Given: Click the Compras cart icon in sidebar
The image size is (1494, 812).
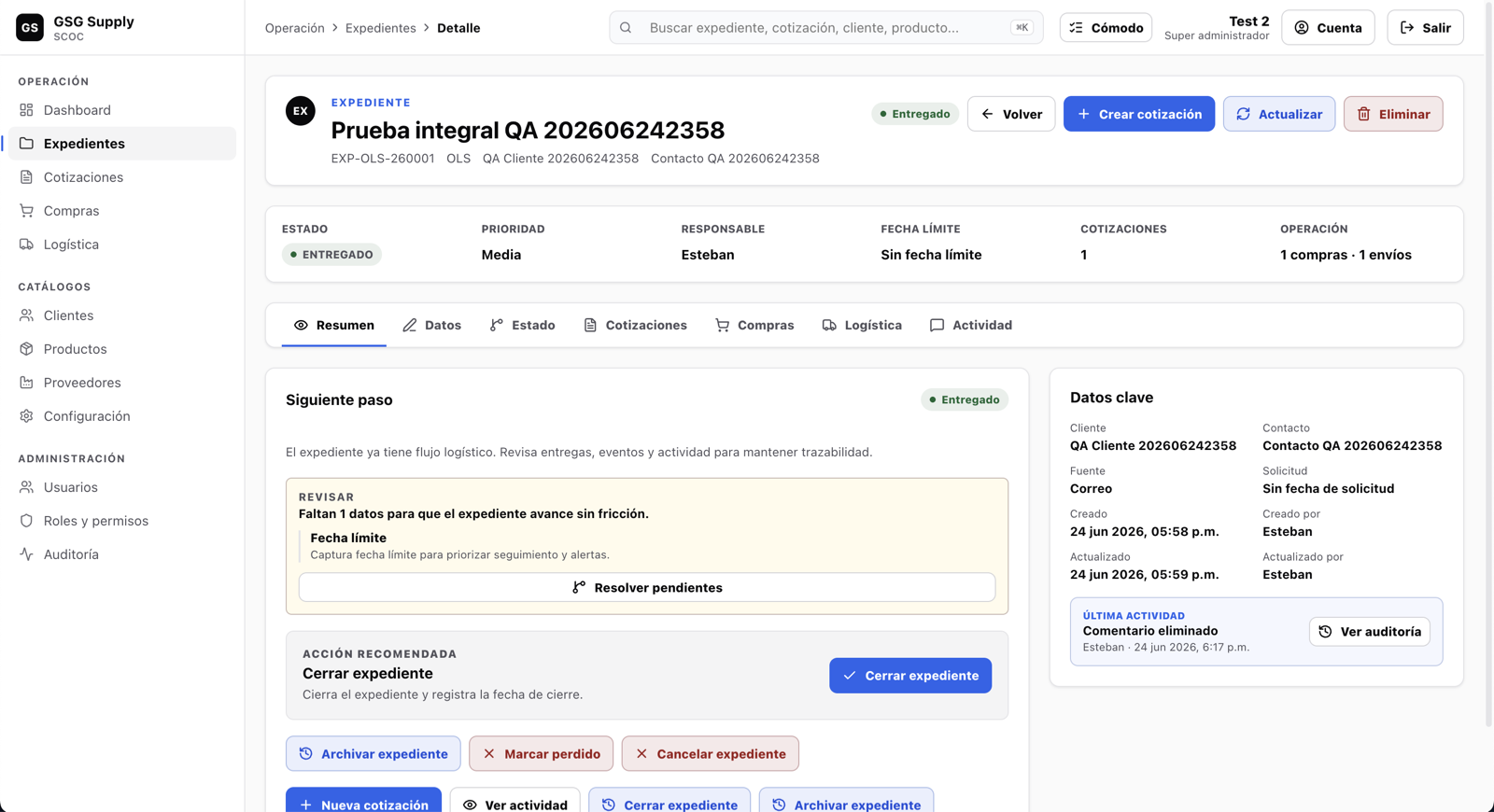Looking at the screenshot, I should coord(26,211).
